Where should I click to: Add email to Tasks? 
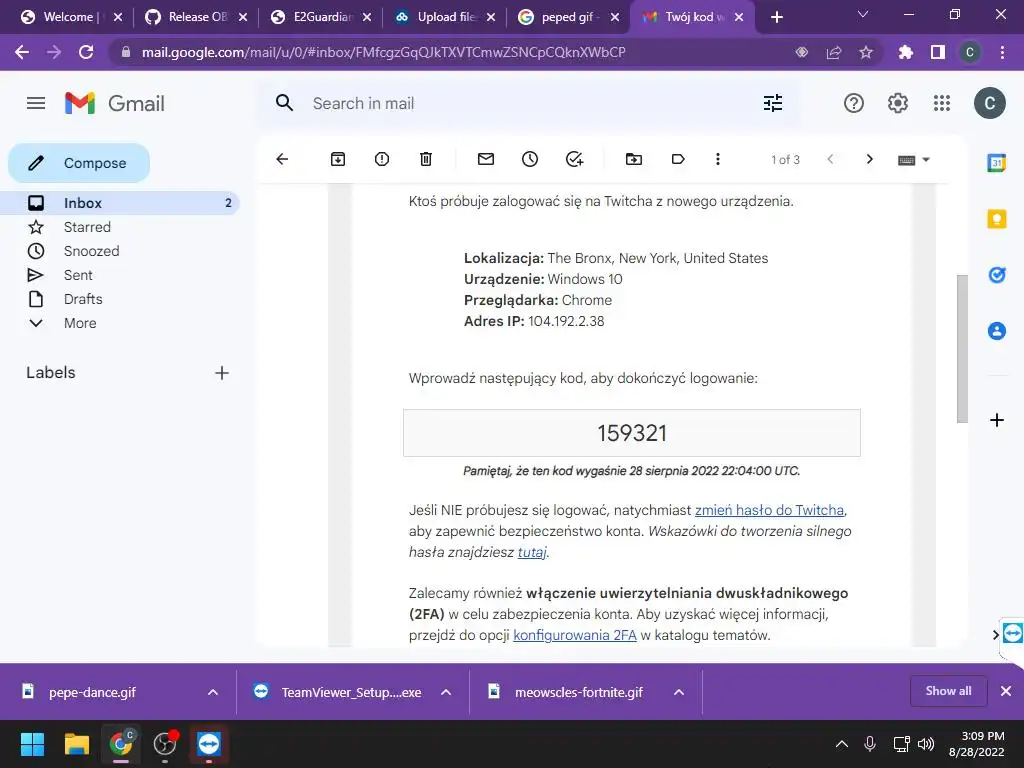click(x=574, y=159)
